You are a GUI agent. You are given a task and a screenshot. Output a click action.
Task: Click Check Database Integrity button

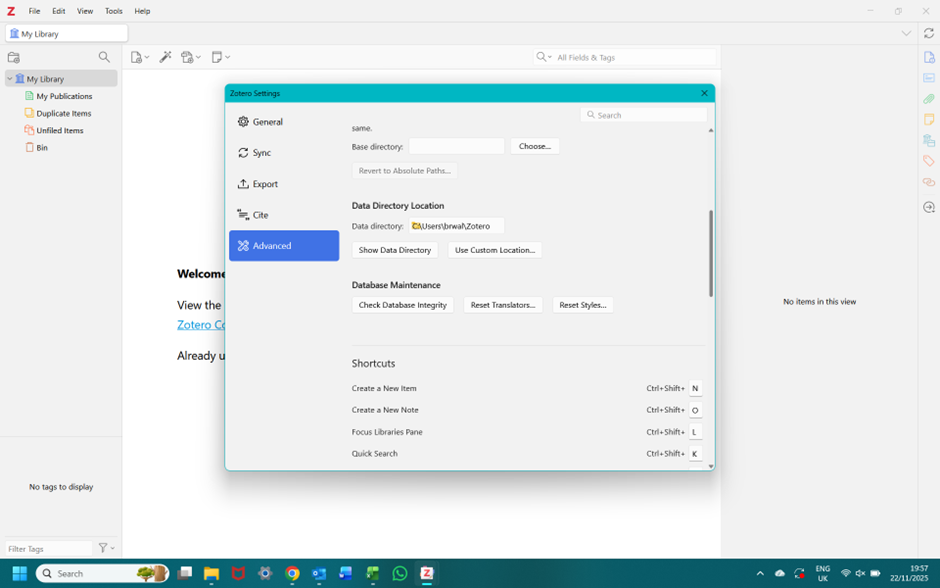click(403, 305)
